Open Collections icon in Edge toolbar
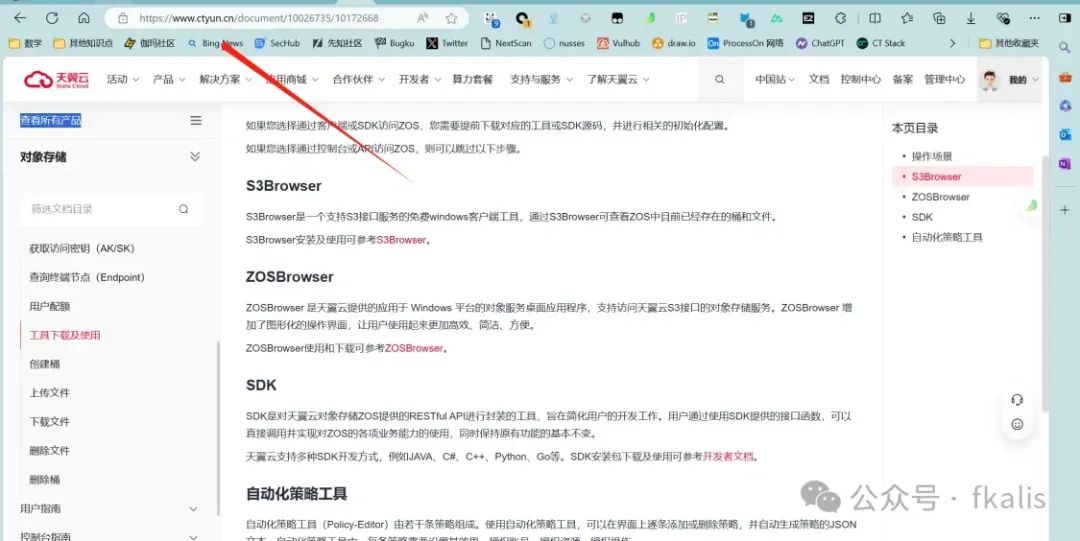The width and height of the screenshot is (1080, 541). click(939, 19)
